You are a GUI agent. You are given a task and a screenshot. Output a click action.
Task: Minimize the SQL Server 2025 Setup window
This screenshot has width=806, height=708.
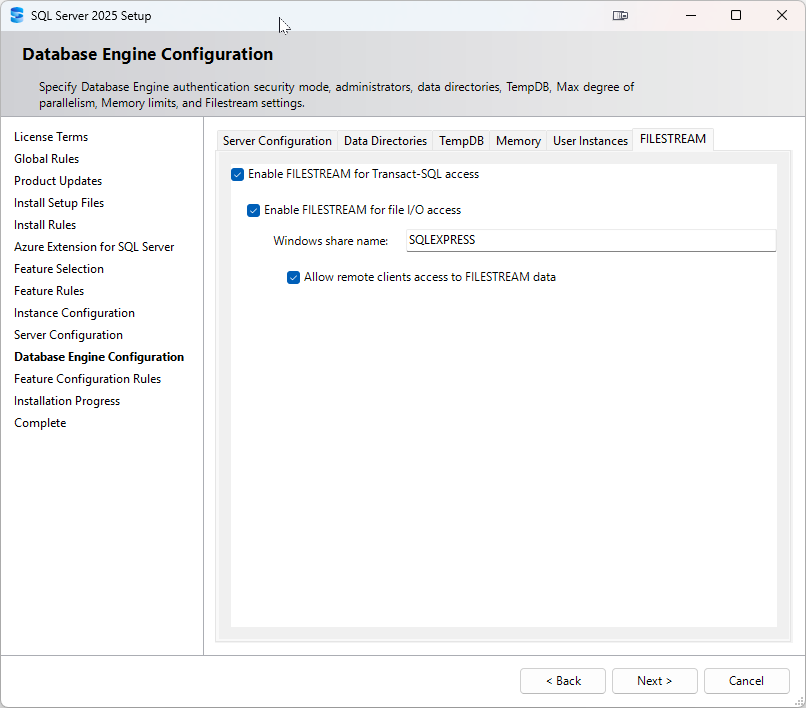pos(691,15)
